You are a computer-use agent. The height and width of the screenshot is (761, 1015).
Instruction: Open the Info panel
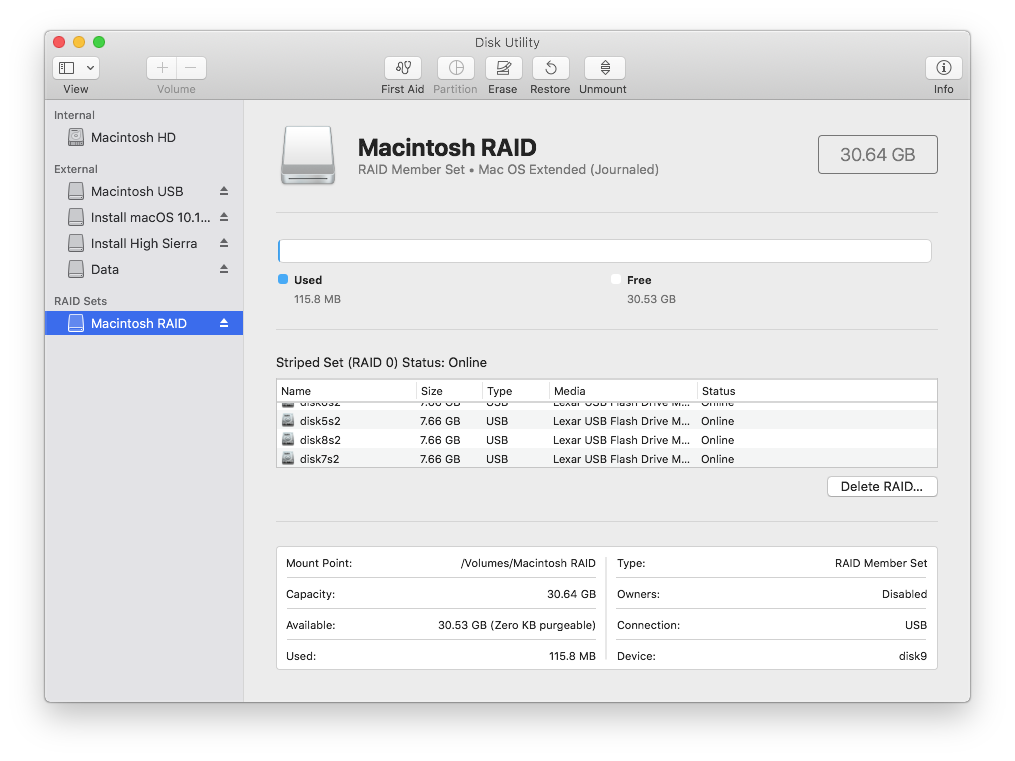click(x=943, y=68)
